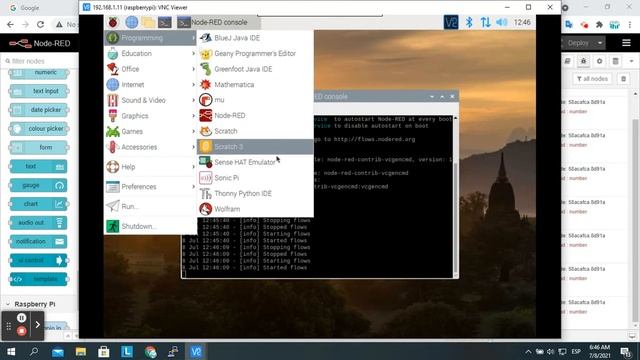Go back in the browser
This screenshot has width=640, height=360.
(11, 24)
